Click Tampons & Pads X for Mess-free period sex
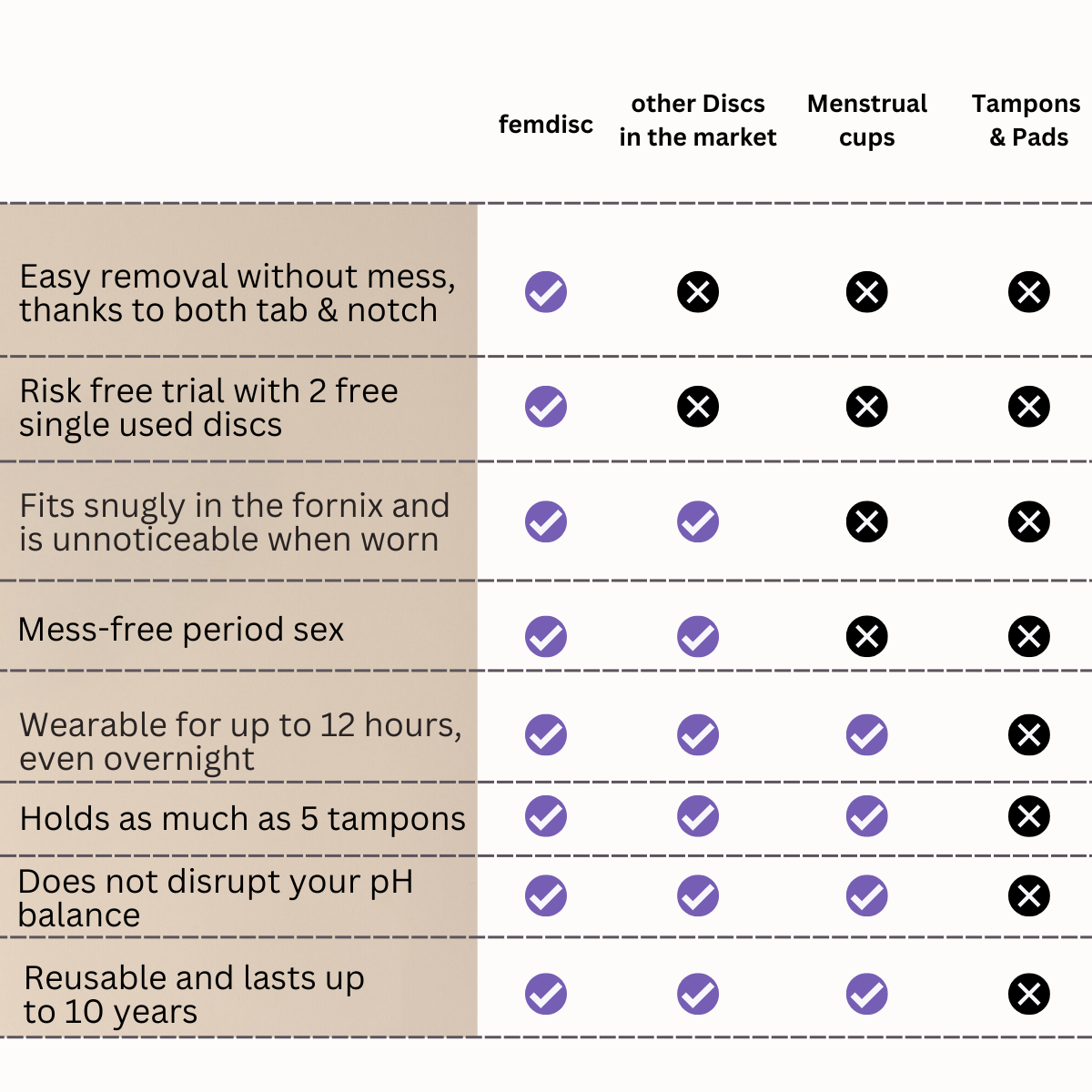 click(1029, 636)
